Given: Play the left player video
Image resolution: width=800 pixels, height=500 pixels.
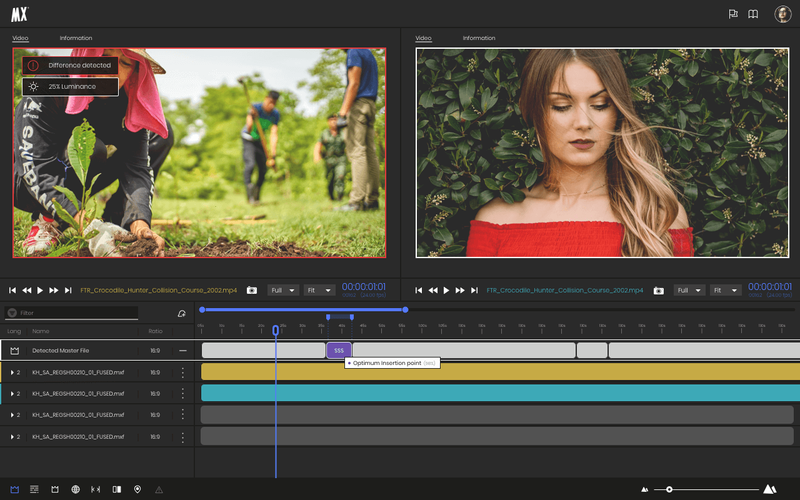Looking at the screenshot, I should [40, 290].
